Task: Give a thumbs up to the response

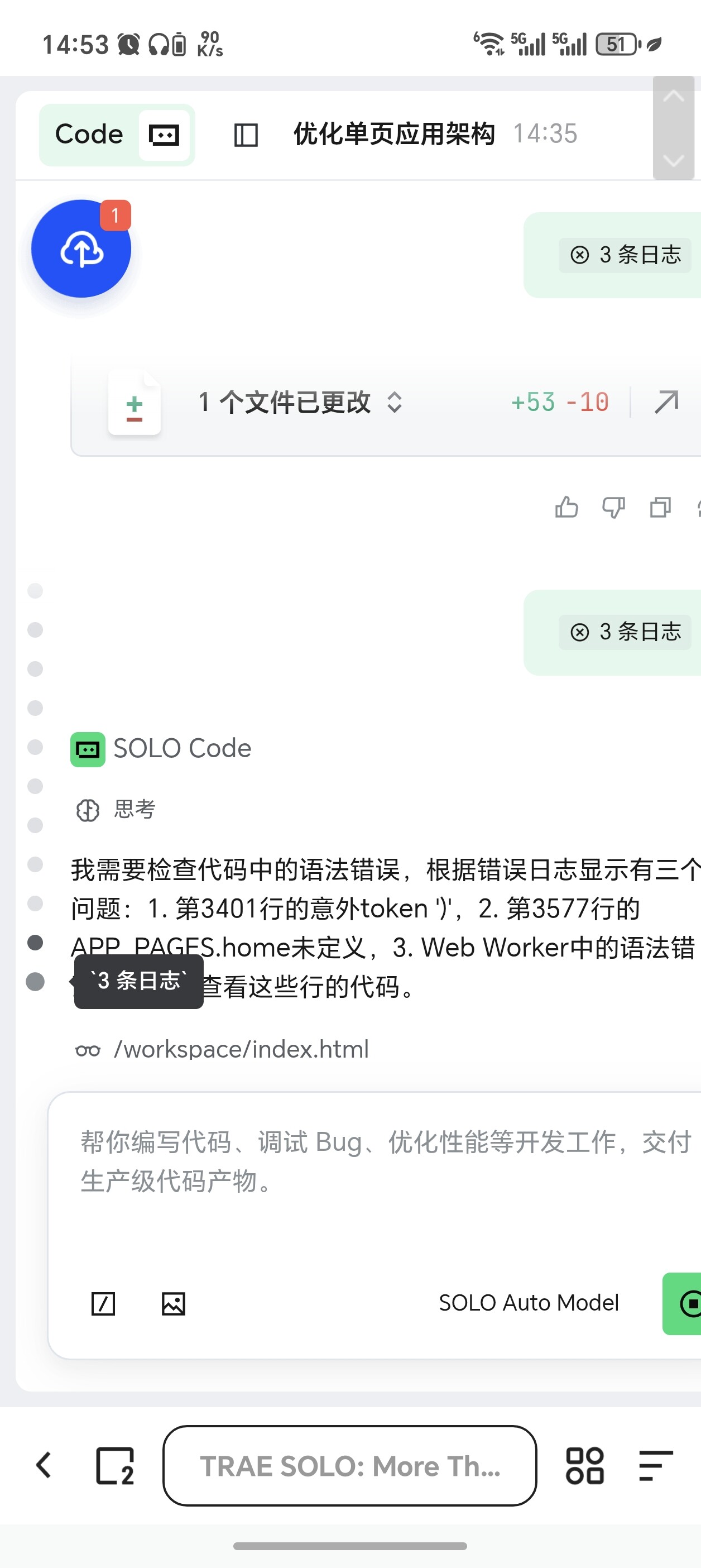Action: [566, 507]
